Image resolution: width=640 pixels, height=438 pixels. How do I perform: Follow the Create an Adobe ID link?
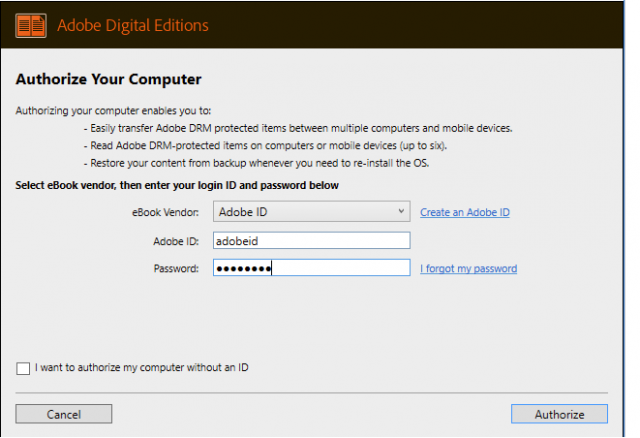(x=465, y=212)
